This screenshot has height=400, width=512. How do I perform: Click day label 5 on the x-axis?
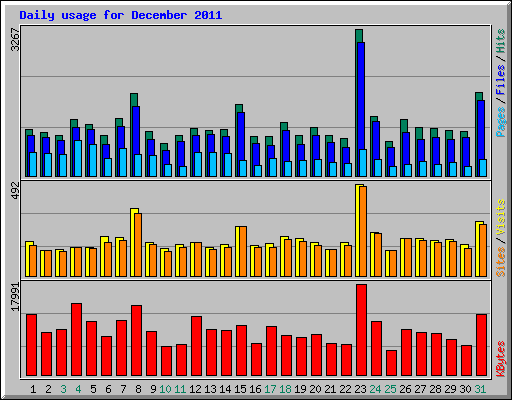coord(93,389)
